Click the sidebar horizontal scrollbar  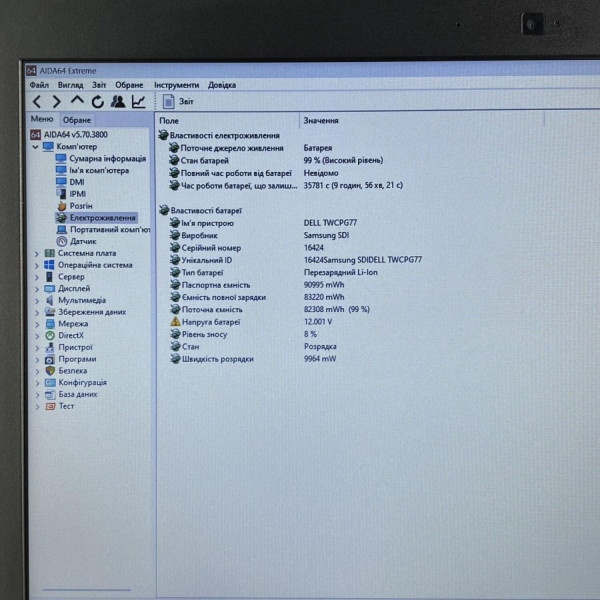coord(86,590)
